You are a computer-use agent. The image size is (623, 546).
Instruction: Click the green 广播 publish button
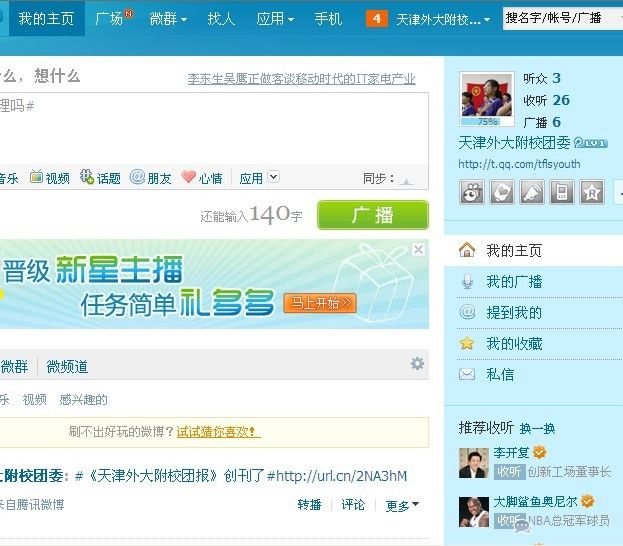pyautogui.click(x=373, y=215)
